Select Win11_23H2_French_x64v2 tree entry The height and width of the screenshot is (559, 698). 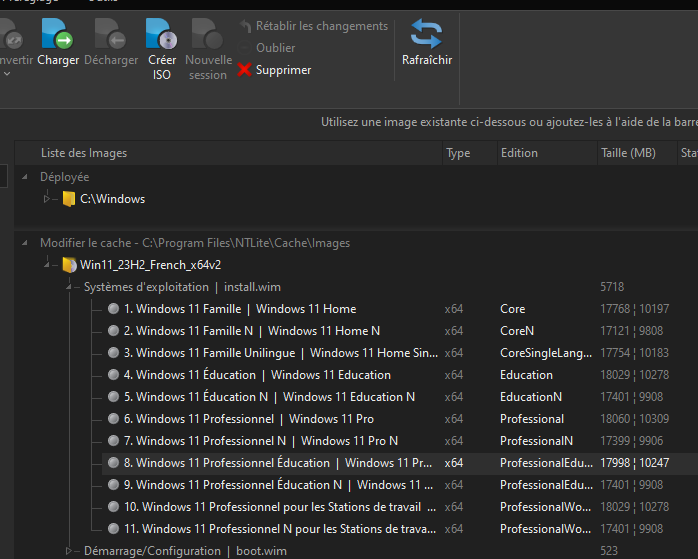pyautogui.click(x=150, y=265)
